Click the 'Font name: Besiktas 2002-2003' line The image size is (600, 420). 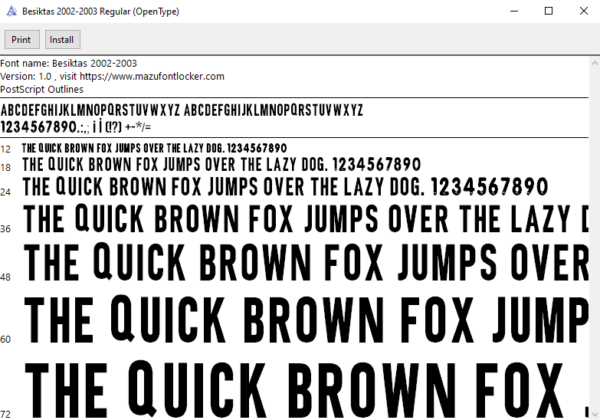click(x=68, y=63)
